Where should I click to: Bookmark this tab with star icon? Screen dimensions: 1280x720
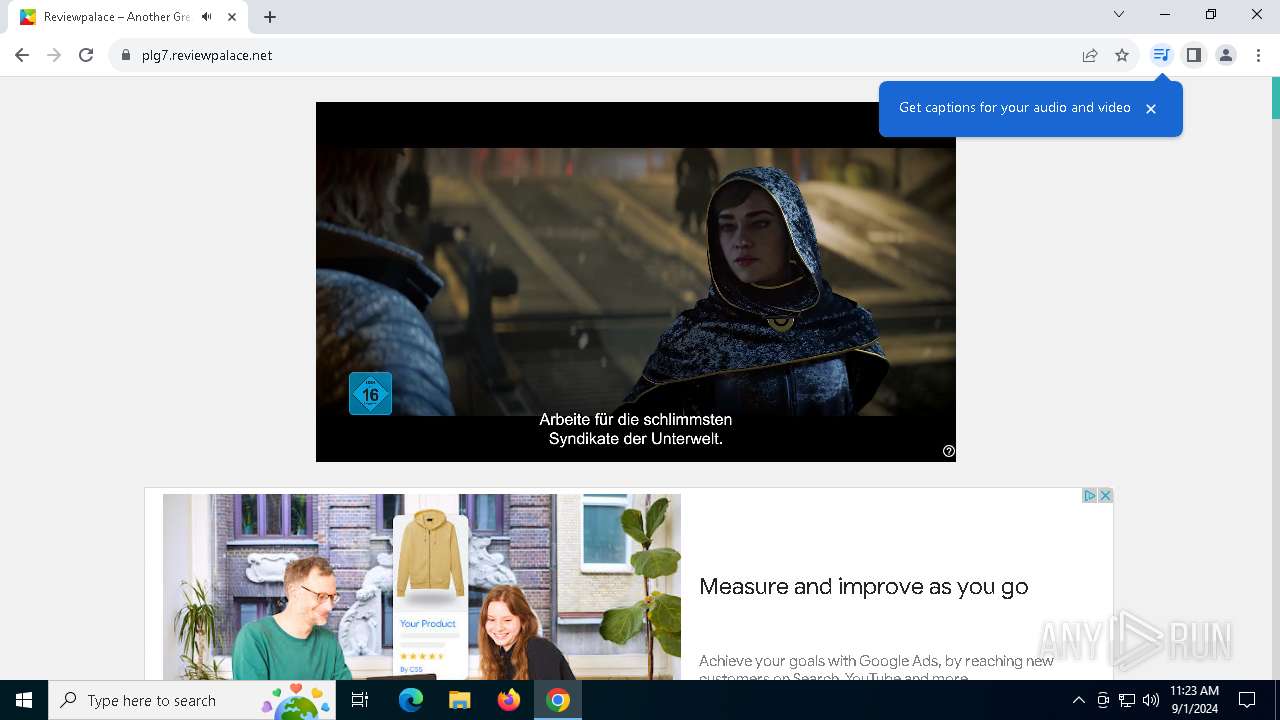point(1122,55)
